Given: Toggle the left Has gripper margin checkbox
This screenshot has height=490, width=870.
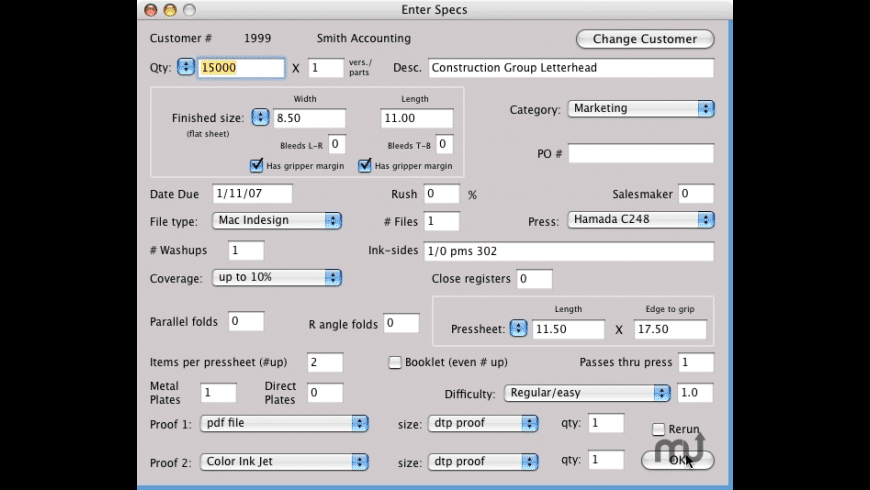Looking at the screenshot, I should tap(256, 165).
